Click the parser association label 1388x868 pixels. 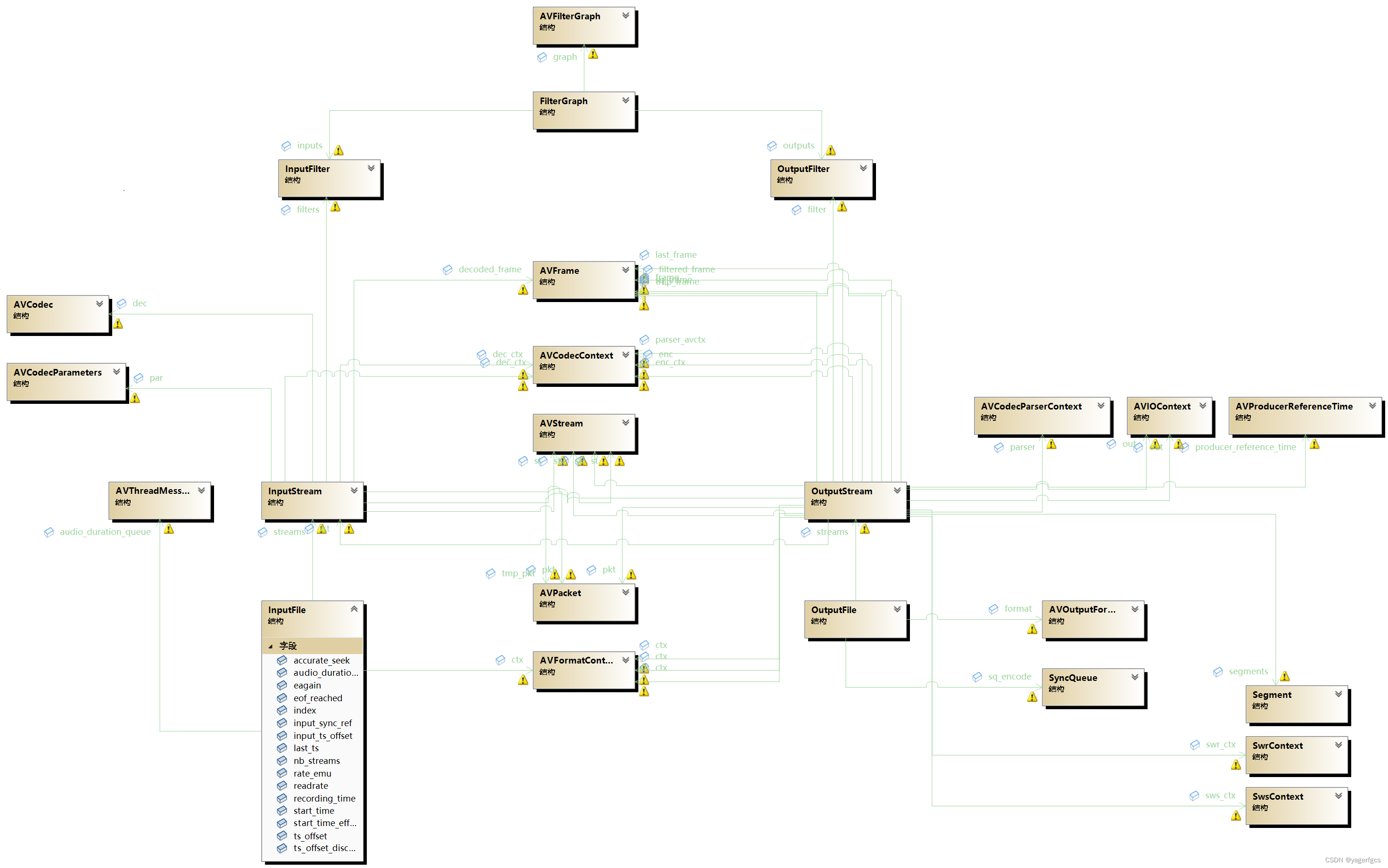pos(1023,447)
